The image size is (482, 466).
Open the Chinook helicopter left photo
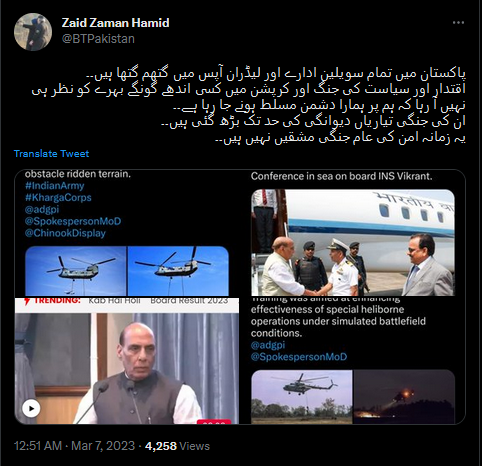76,271
